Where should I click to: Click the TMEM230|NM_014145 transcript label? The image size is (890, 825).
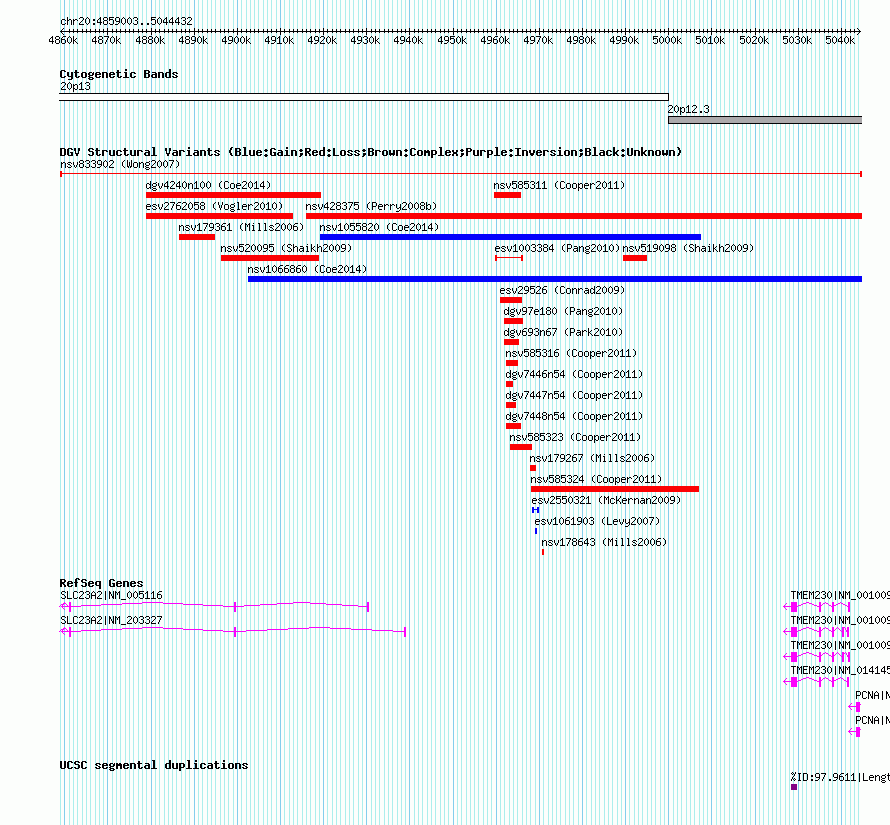coord(840,671)
